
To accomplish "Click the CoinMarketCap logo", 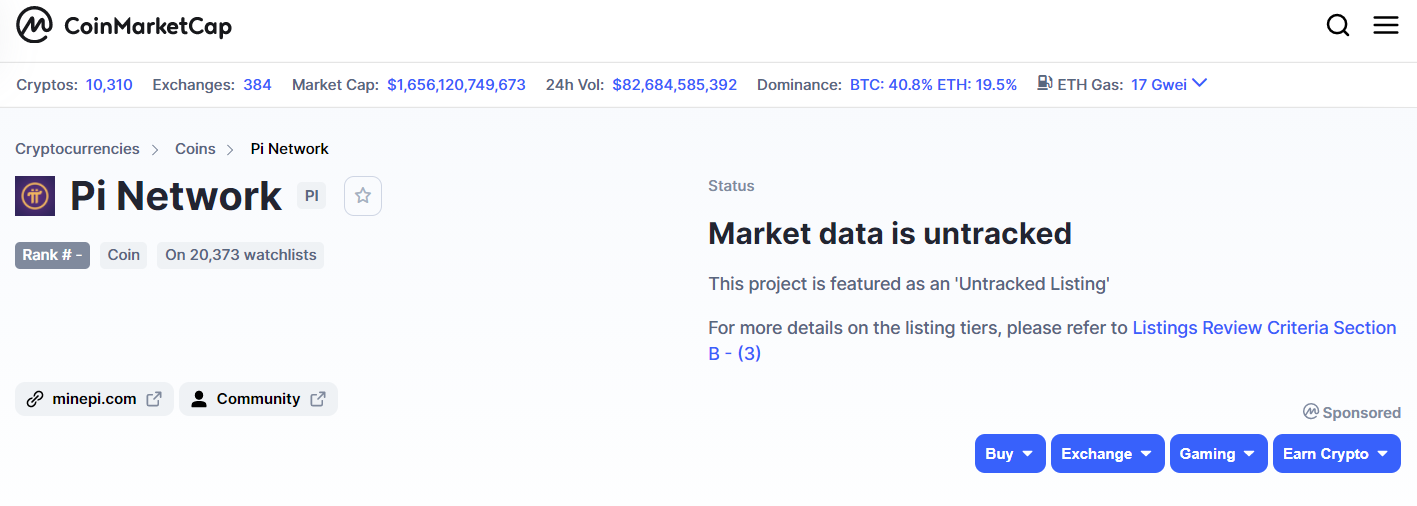I will pyautogui.click(x=124, y=26).
